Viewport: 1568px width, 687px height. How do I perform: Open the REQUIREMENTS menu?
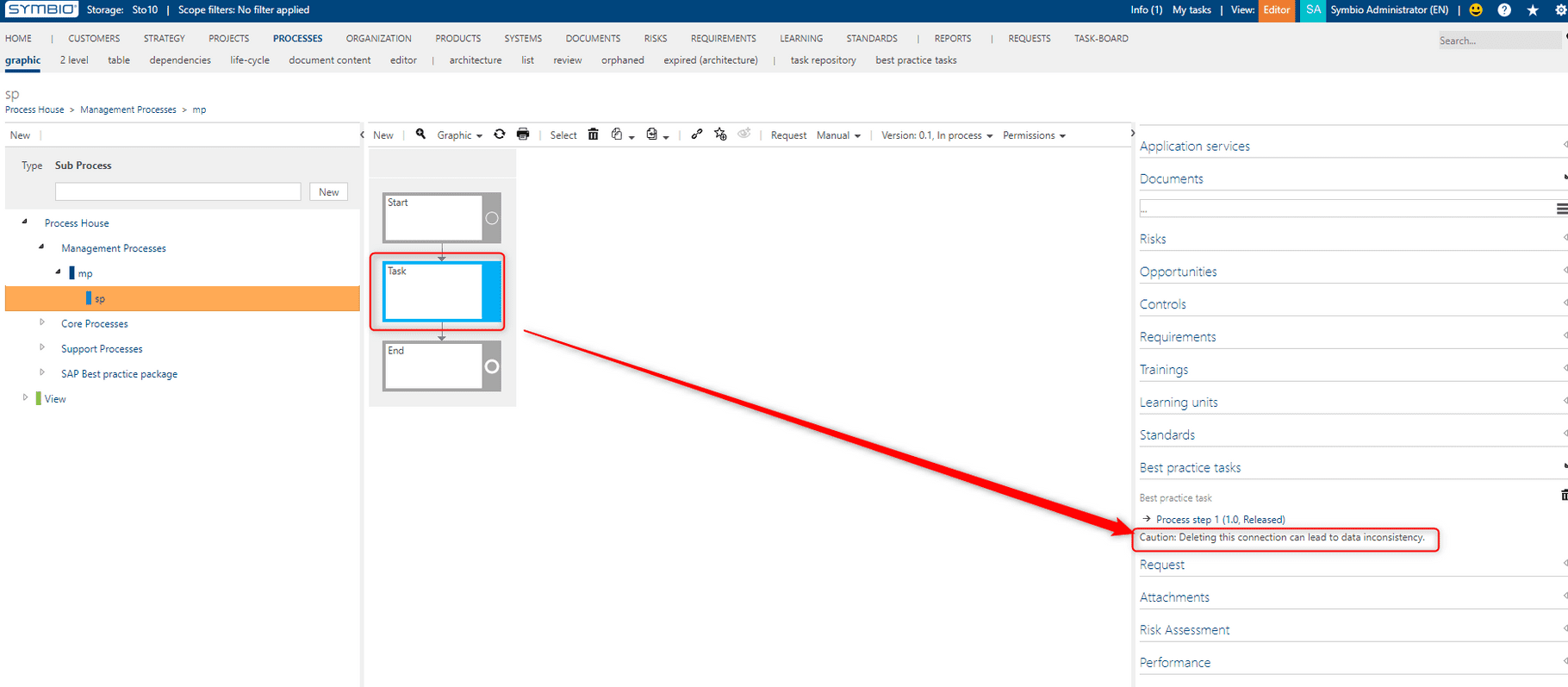pos(723,39)
